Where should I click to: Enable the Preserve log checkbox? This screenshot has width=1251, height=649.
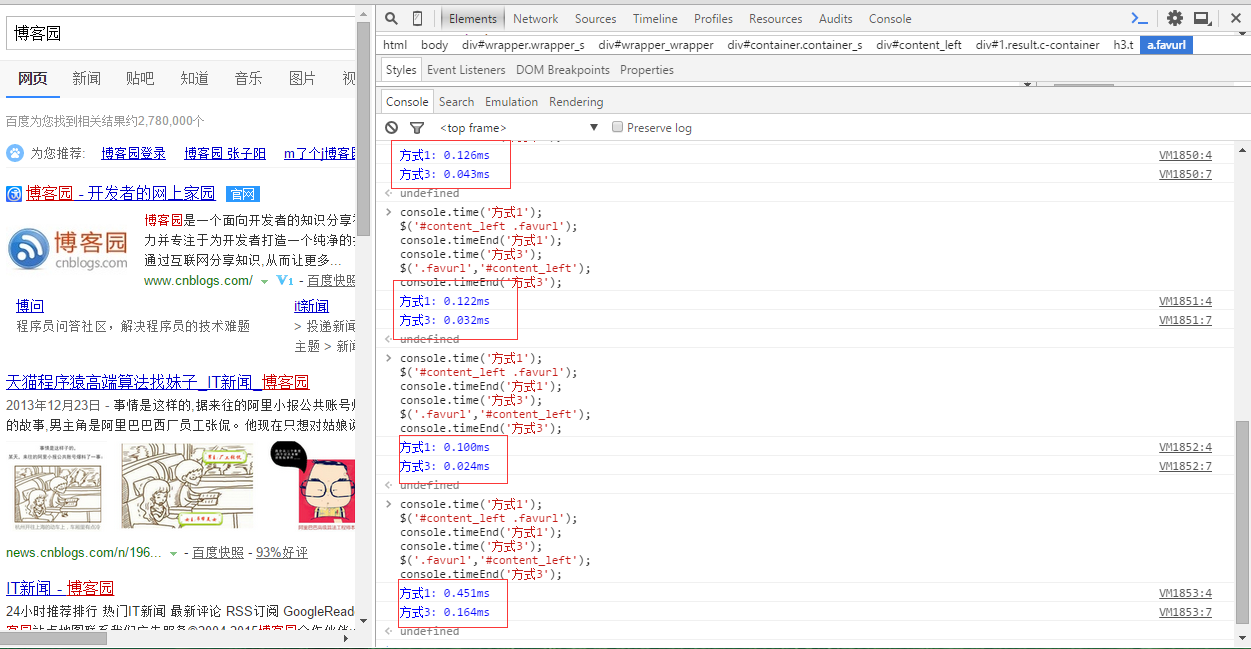pos(618,127)
